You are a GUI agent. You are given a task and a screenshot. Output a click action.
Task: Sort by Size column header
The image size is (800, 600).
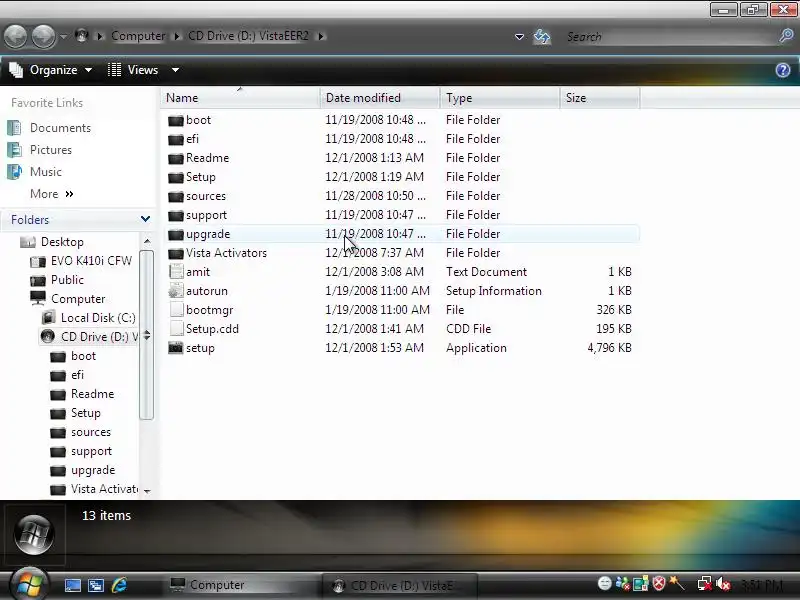point(599,97)
